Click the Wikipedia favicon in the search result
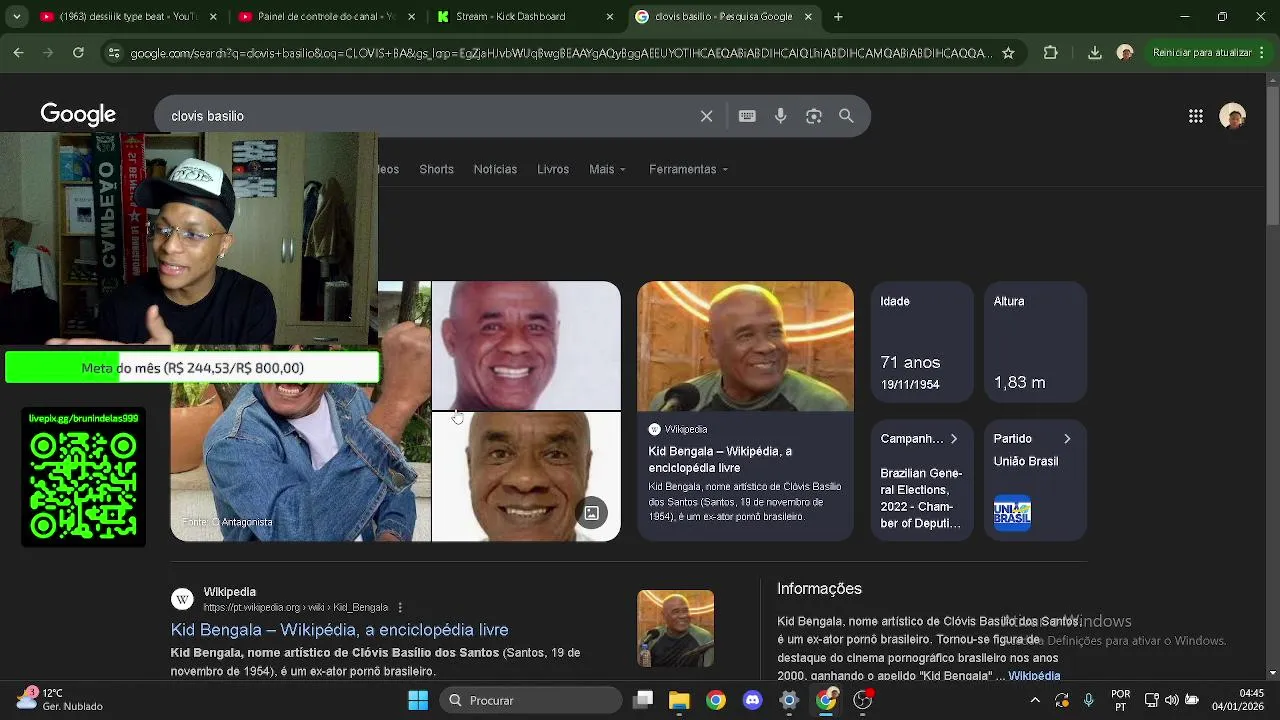 [x=182, y=599]
